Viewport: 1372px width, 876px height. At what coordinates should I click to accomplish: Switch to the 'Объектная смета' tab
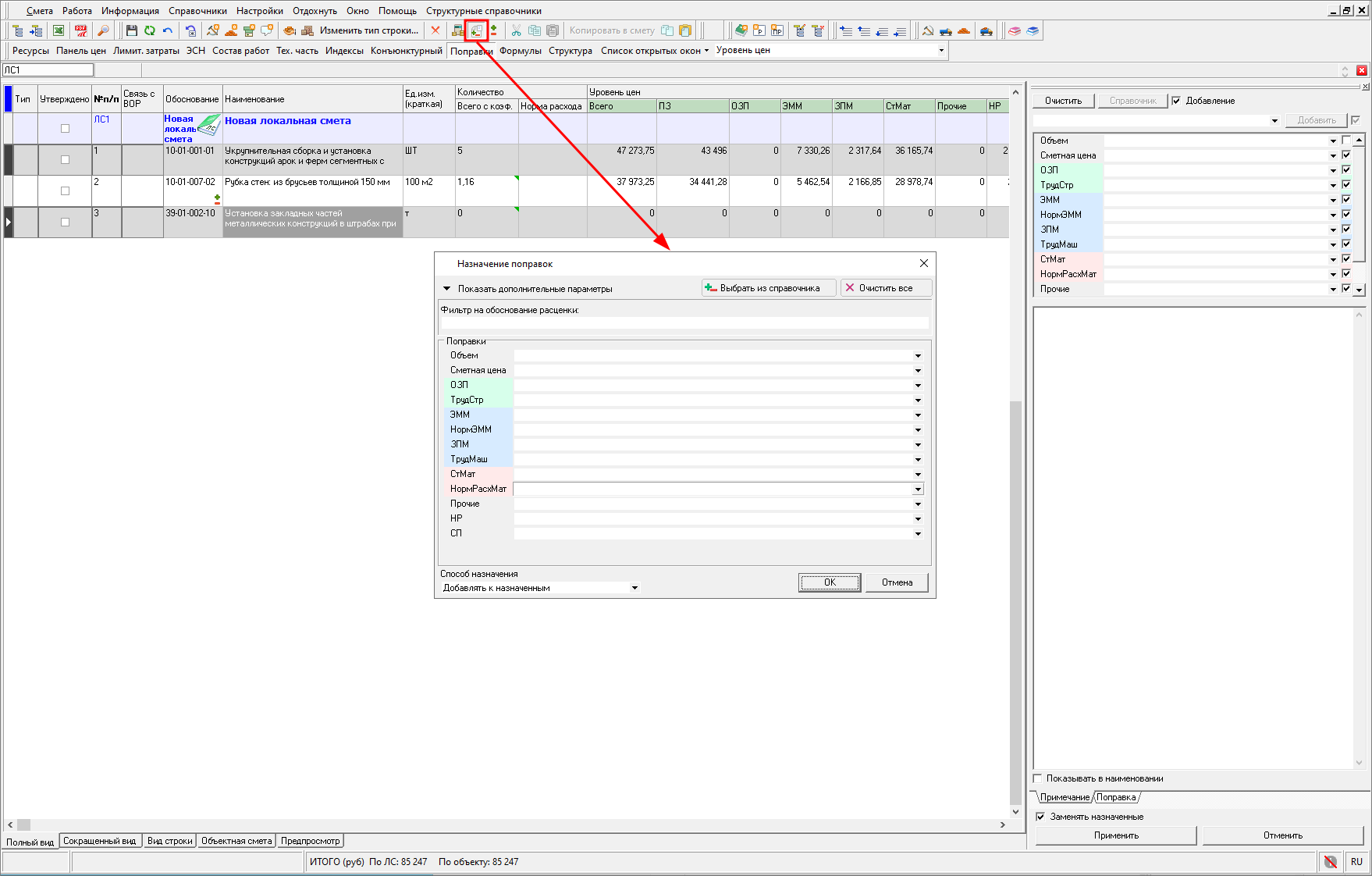tap(236, 841)
